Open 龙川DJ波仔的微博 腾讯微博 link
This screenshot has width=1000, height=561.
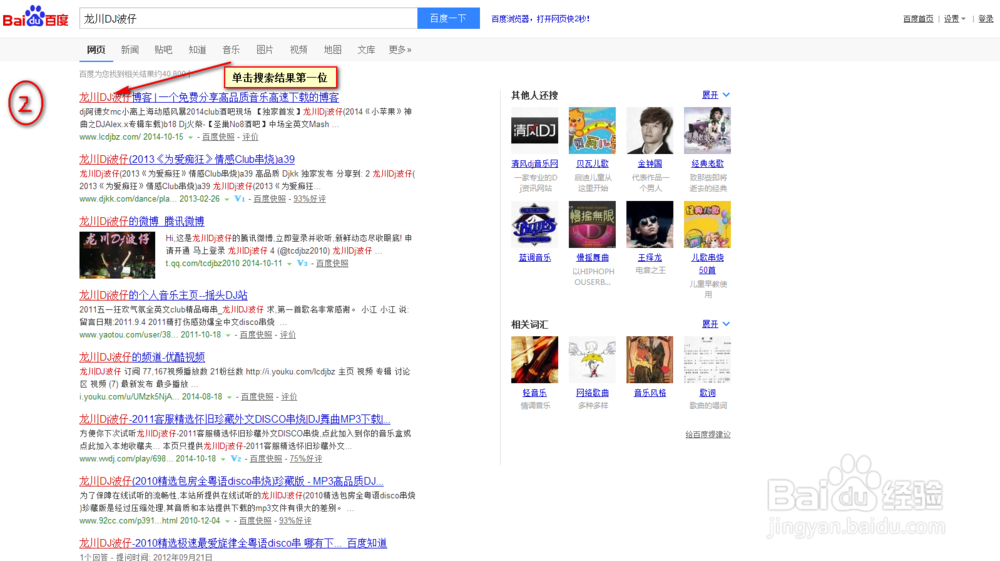coord(142,221)
